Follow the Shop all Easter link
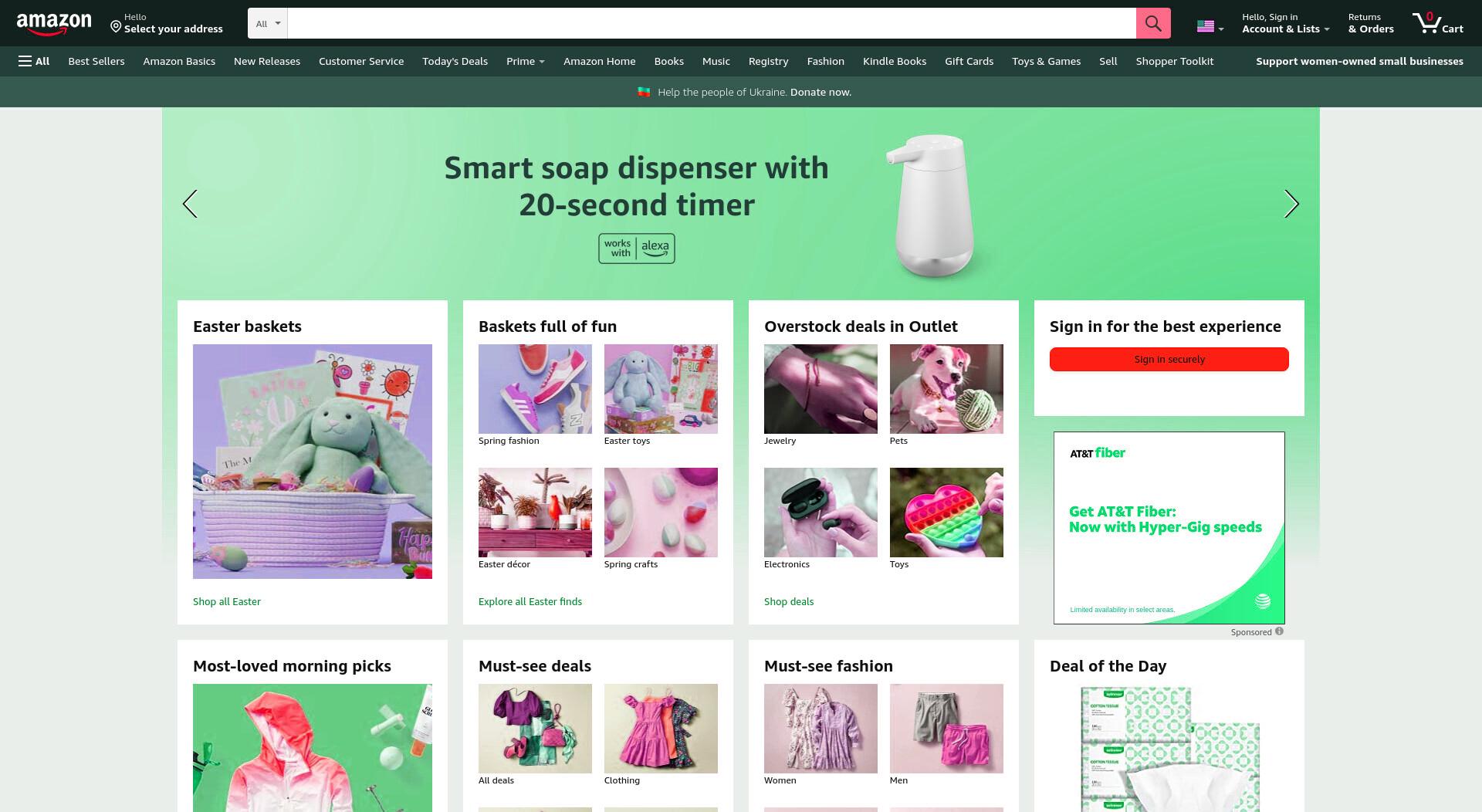This screenshot has height=812, width=1482. tap(227, 601)
